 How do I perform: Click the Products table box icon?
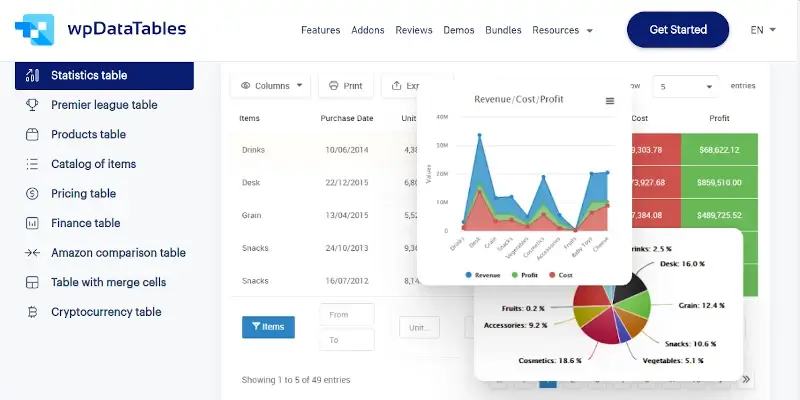[32, 134]
